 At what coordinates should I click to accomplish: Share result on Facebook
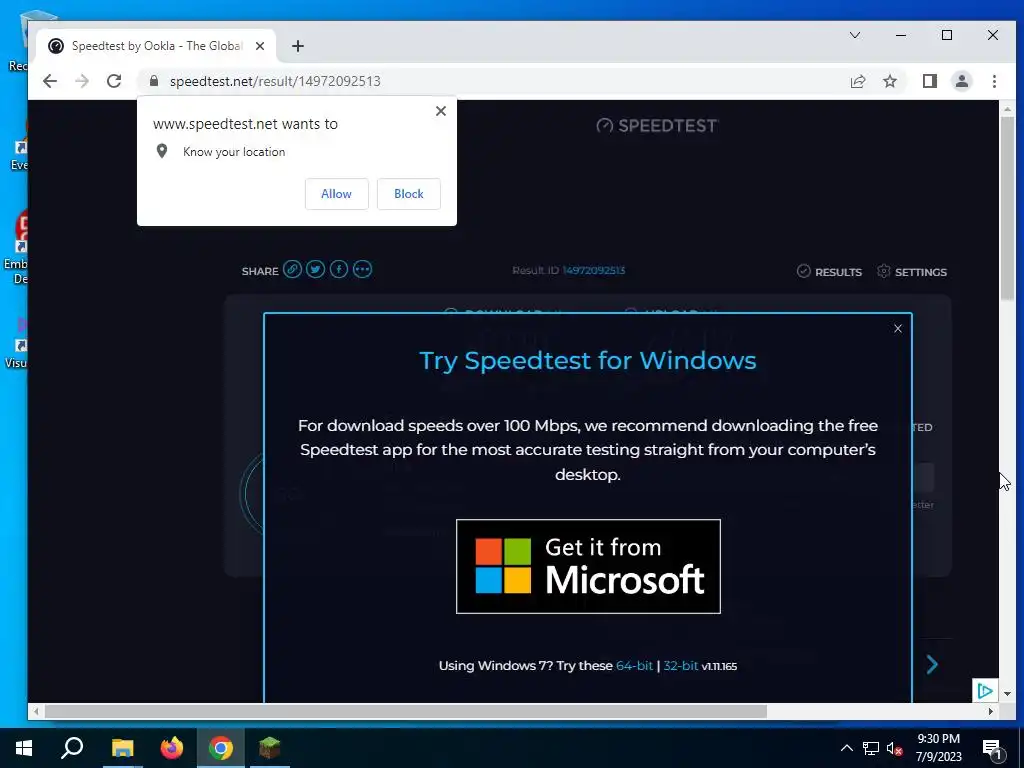[339, 269]
